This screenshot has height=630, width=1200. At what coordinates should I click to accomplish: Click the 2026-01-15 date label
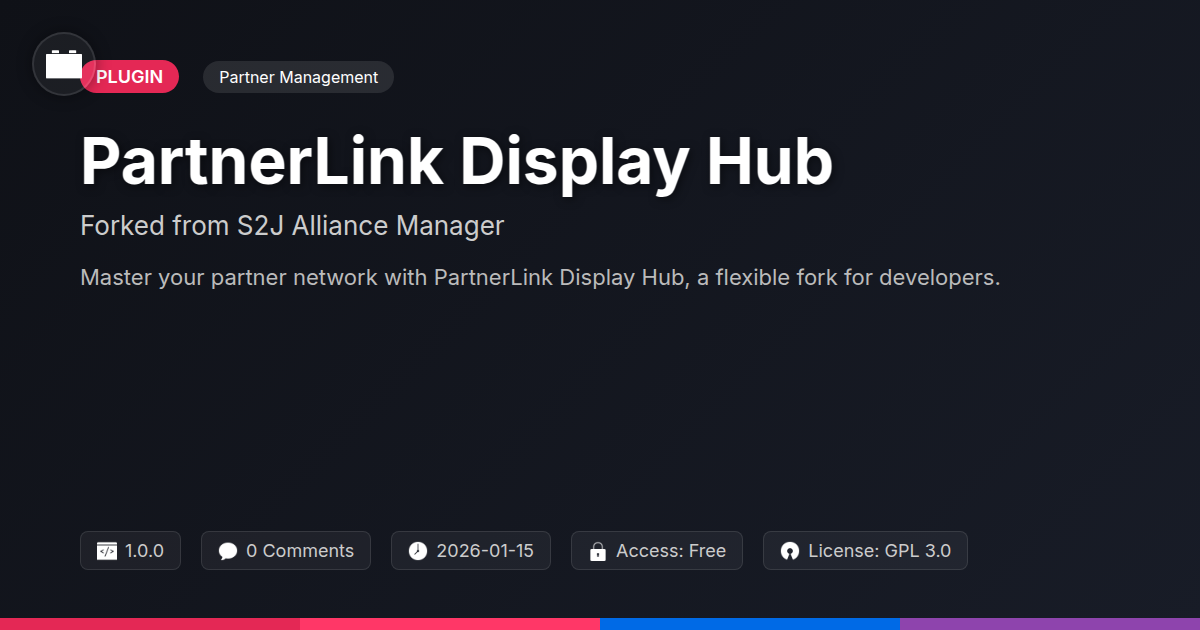[485, 551]
